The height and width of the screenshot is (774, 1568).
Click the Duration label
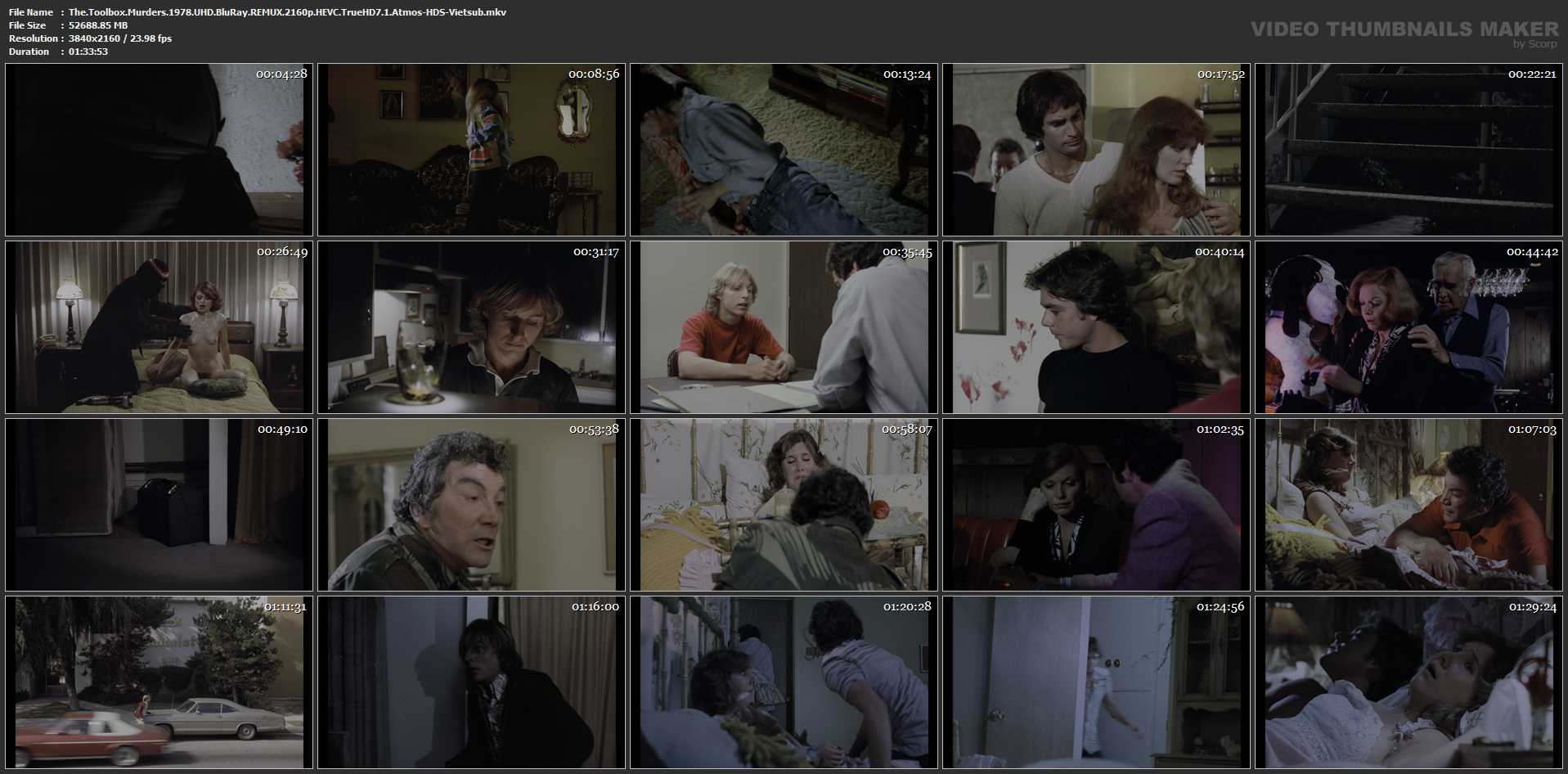[x=29, y=52]
